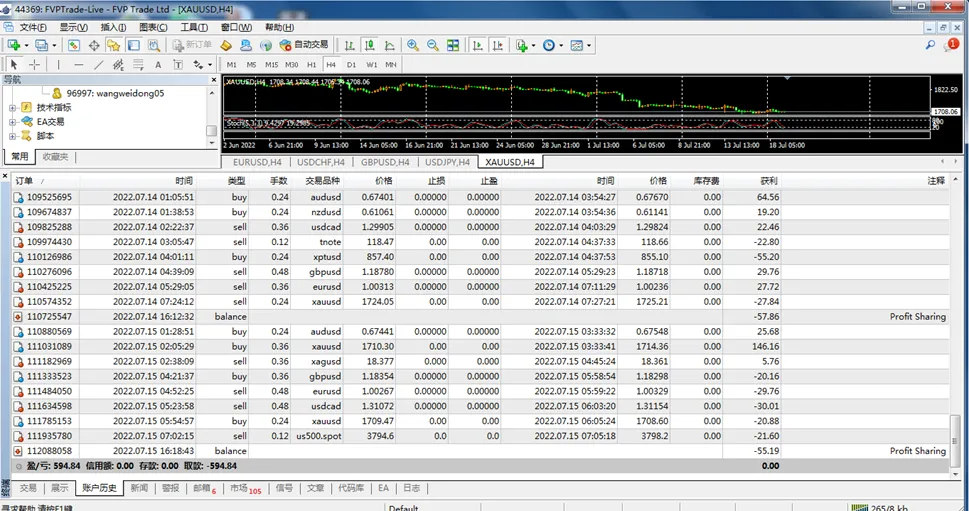Open the chart templates dropdown
The height and width of the screenshot is (511, 969).
pos(580,45)
